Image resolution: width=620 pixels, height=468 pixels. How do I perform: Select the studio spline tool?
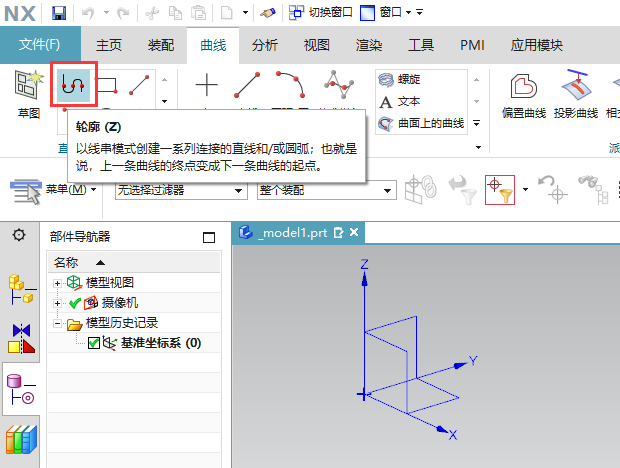click(338, 84)
